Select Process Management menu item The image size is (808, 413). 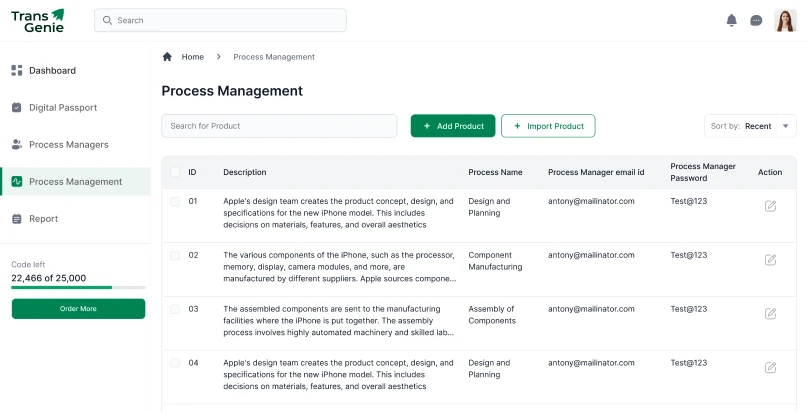coord(75,181)
